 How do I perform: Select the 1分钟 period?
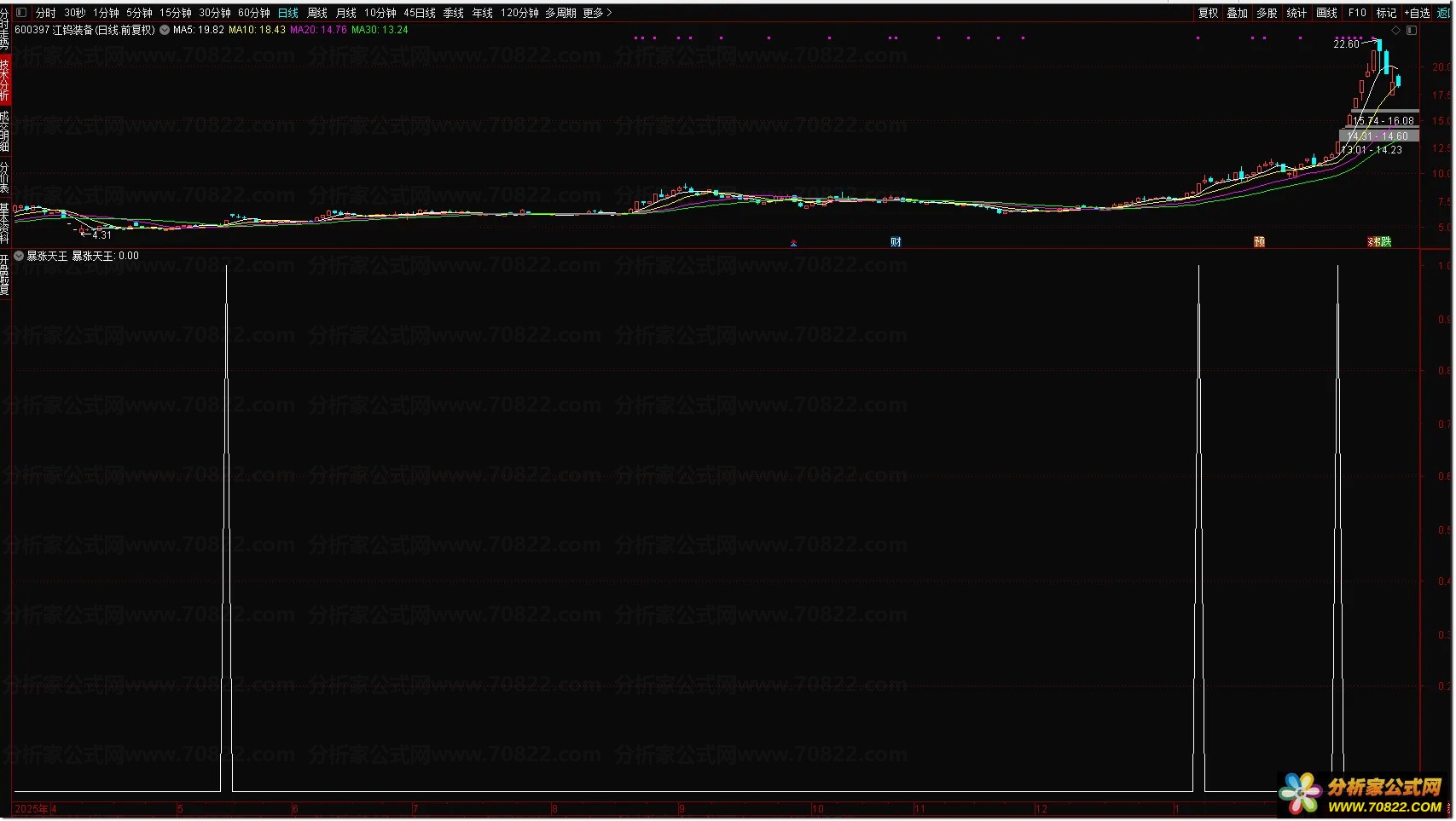(x=106, y=13)
